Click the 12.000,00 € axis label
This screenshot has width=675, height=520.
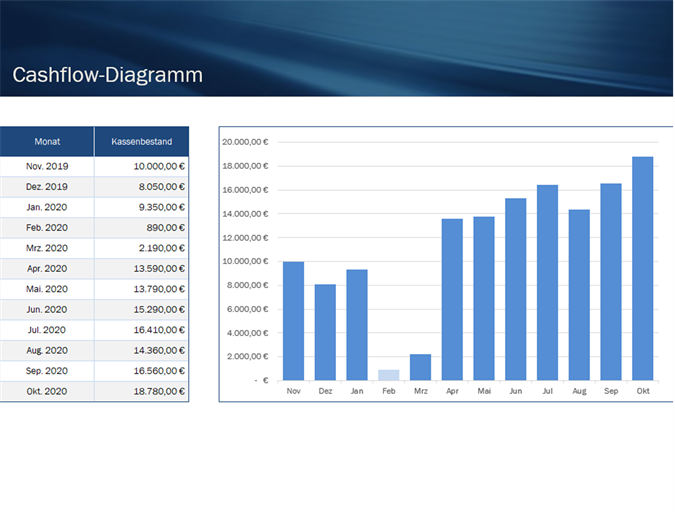pyautogui.click(x=245, y=238)
